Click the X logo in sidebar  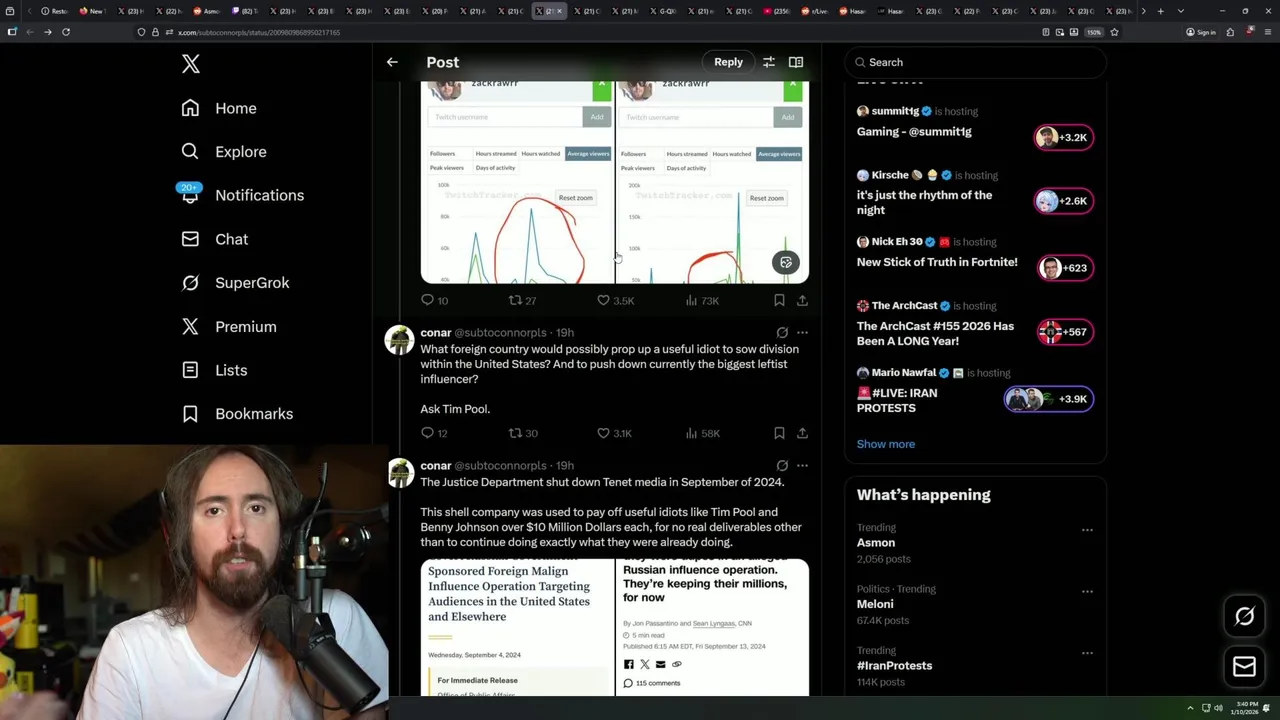191,65
